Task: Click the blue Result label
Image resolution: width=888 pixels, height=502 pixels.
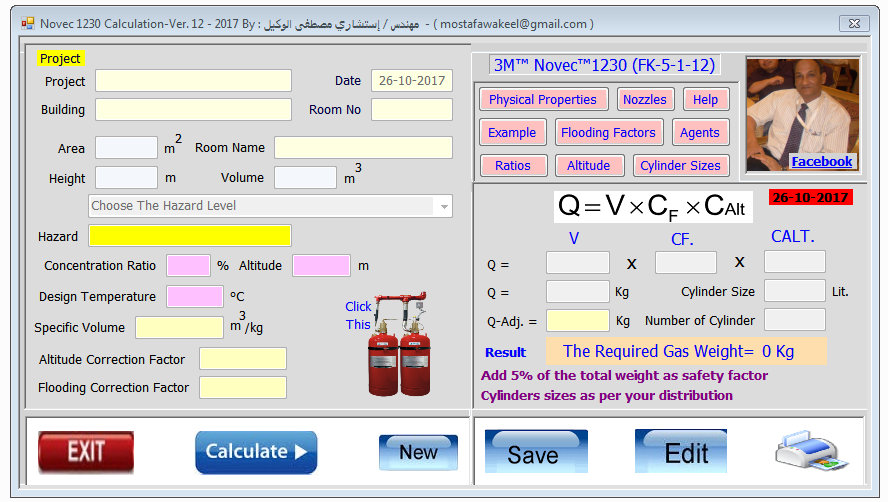Action: 505,352
